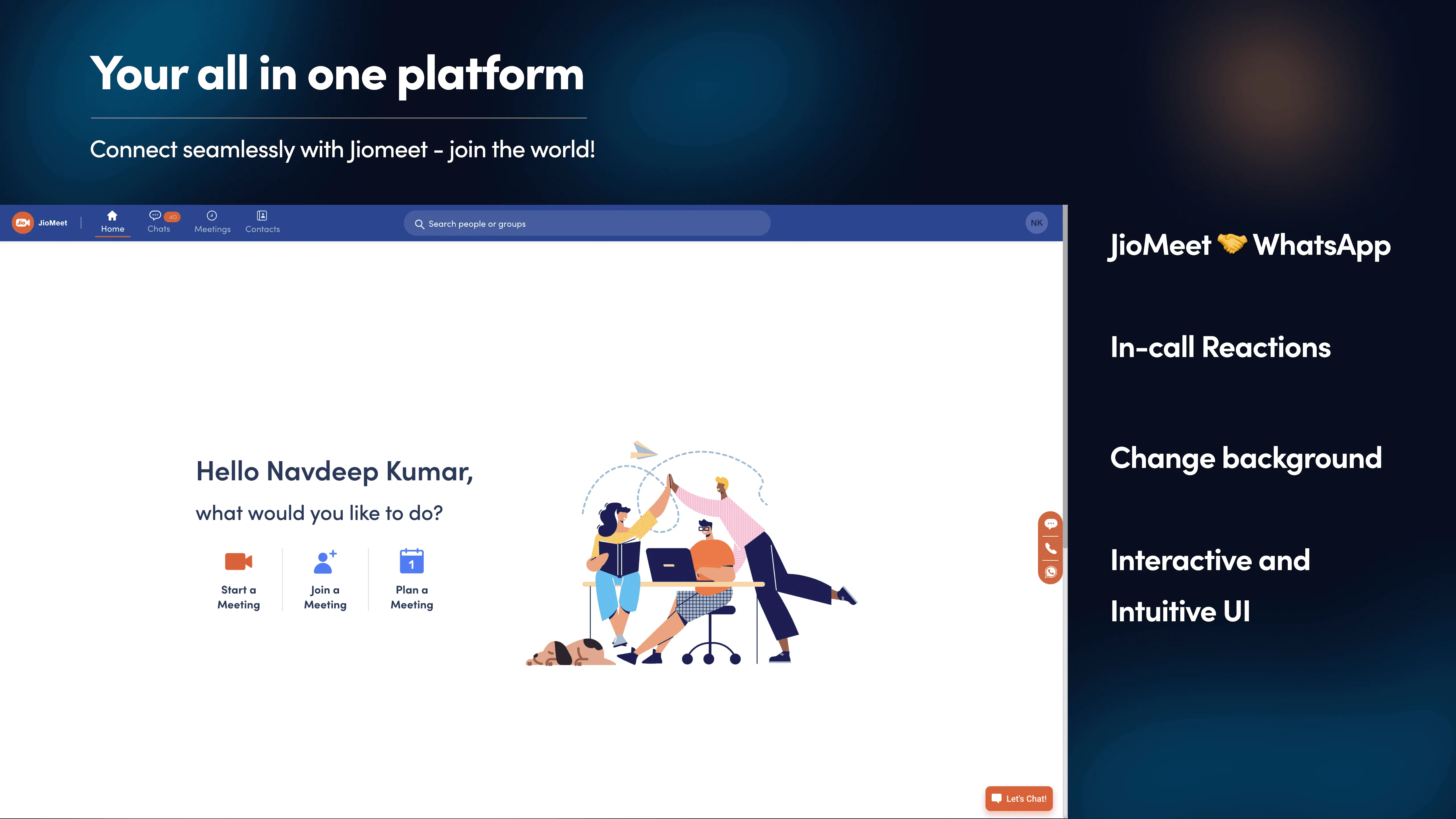Go to the Contacts tab

[262, 222]
